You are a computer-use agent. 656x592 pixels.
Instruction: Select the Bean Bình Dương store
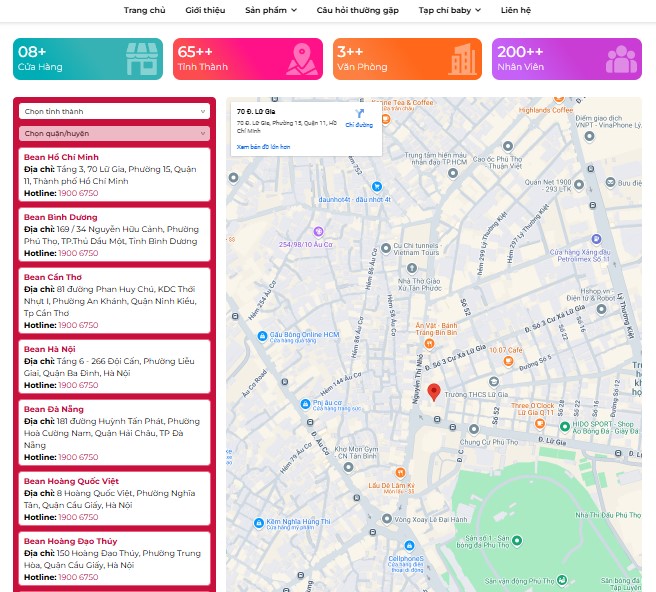point(114,234)
